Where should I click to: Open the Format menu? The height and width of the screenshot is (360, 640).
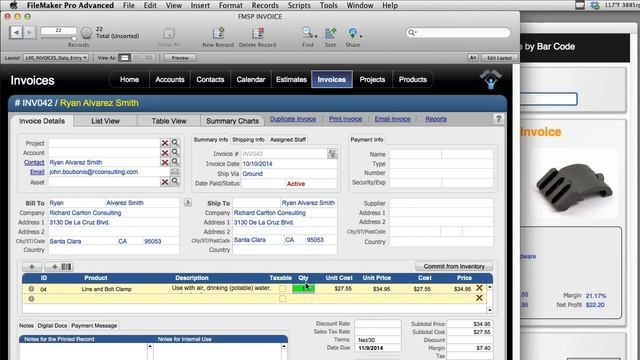pyautogui.click(x=231, y=5)
